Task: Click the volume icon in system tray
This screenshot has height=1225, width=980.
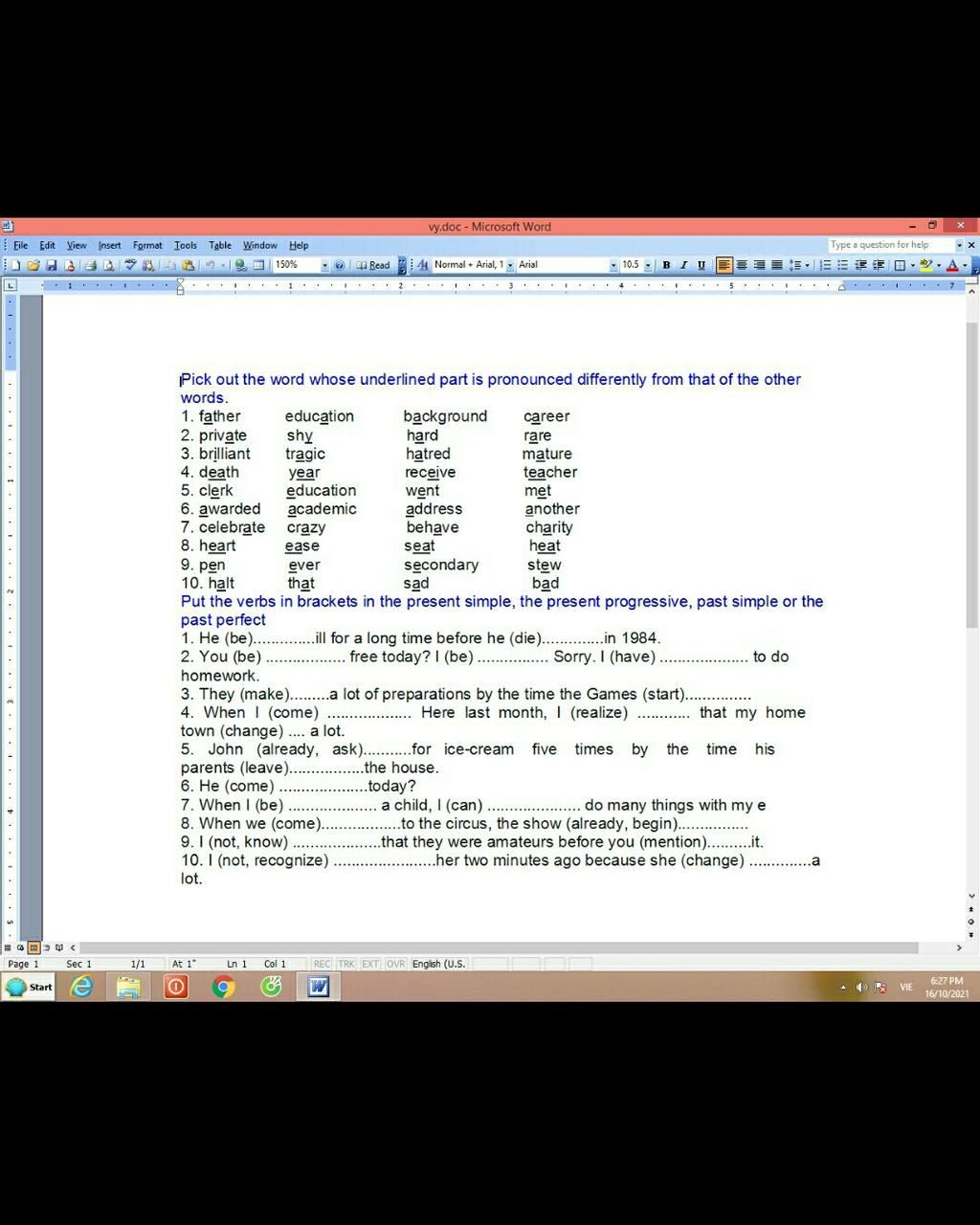Action: click(861, 988)
